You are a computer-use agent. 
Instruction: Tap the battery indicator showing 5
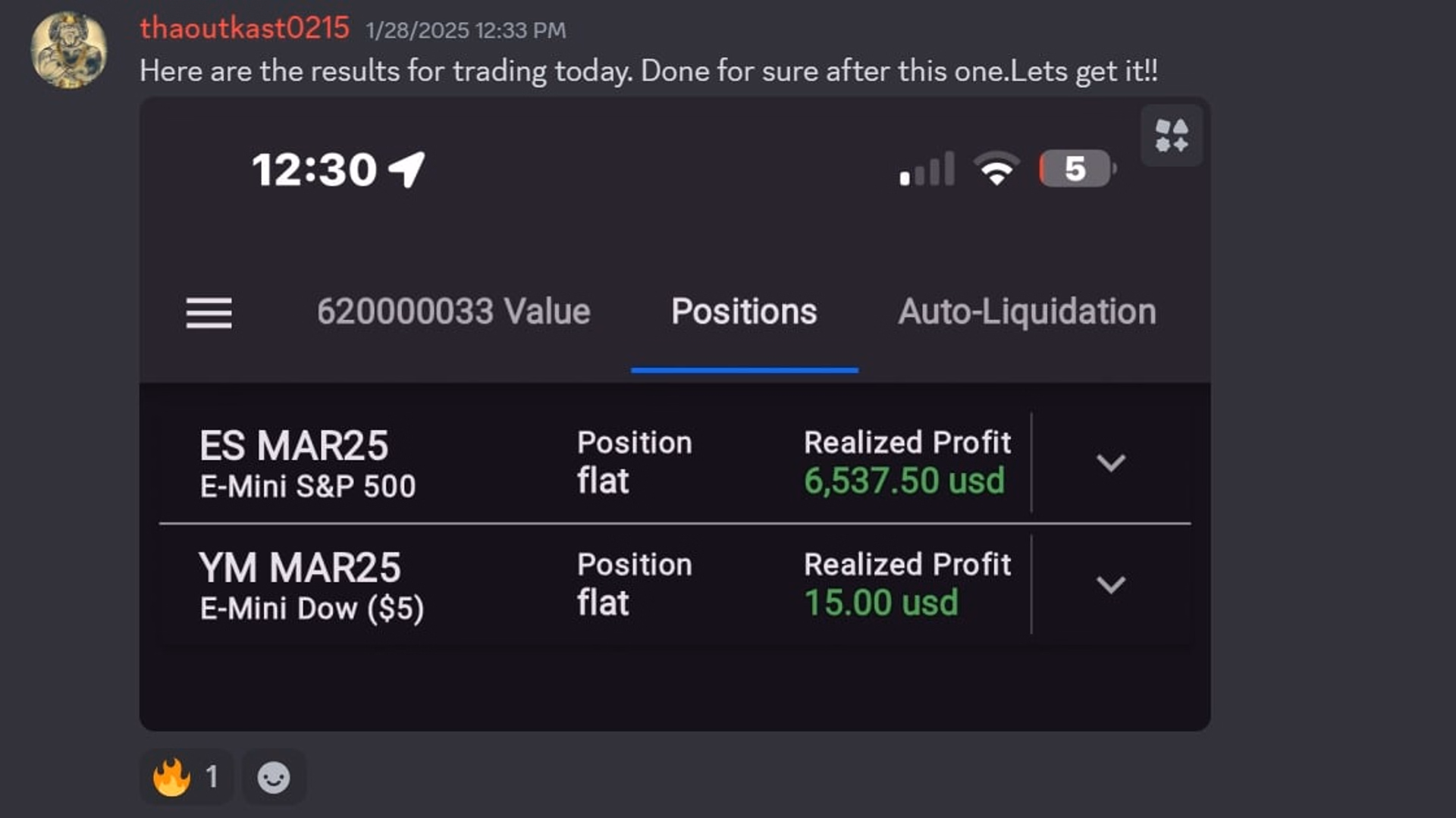point(1078,168)
